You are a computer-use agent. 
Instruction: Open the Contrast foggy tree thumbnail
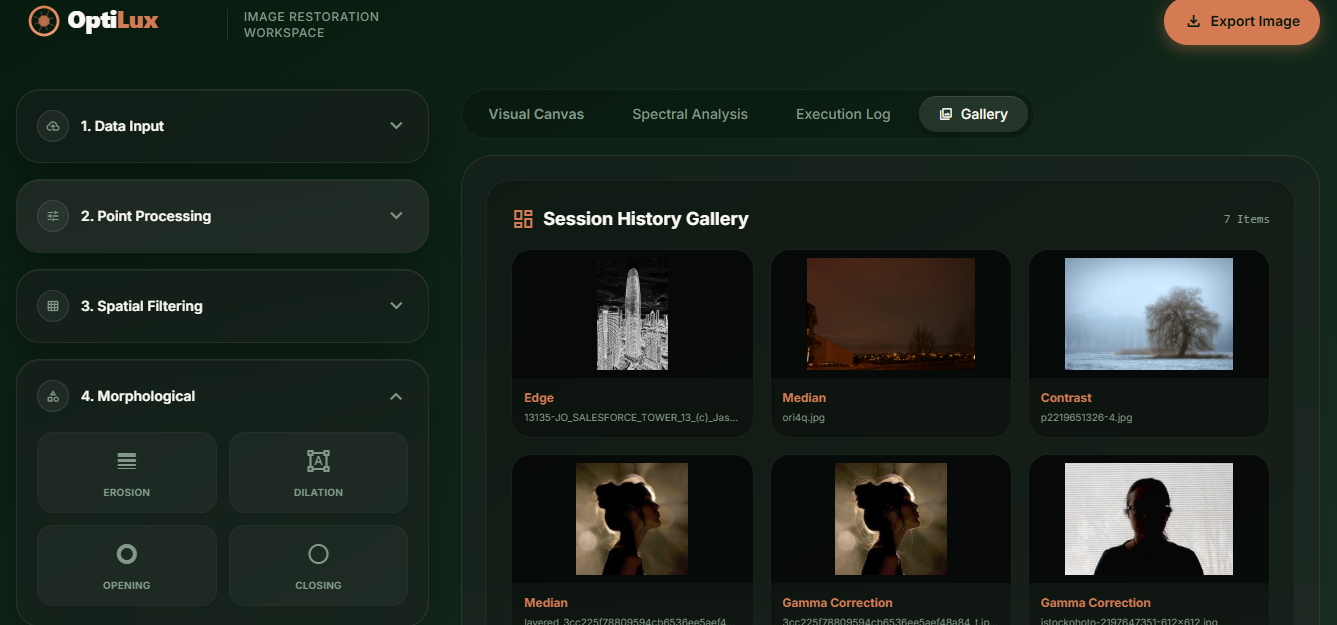pyautogui.click(x=1149, y=314)
